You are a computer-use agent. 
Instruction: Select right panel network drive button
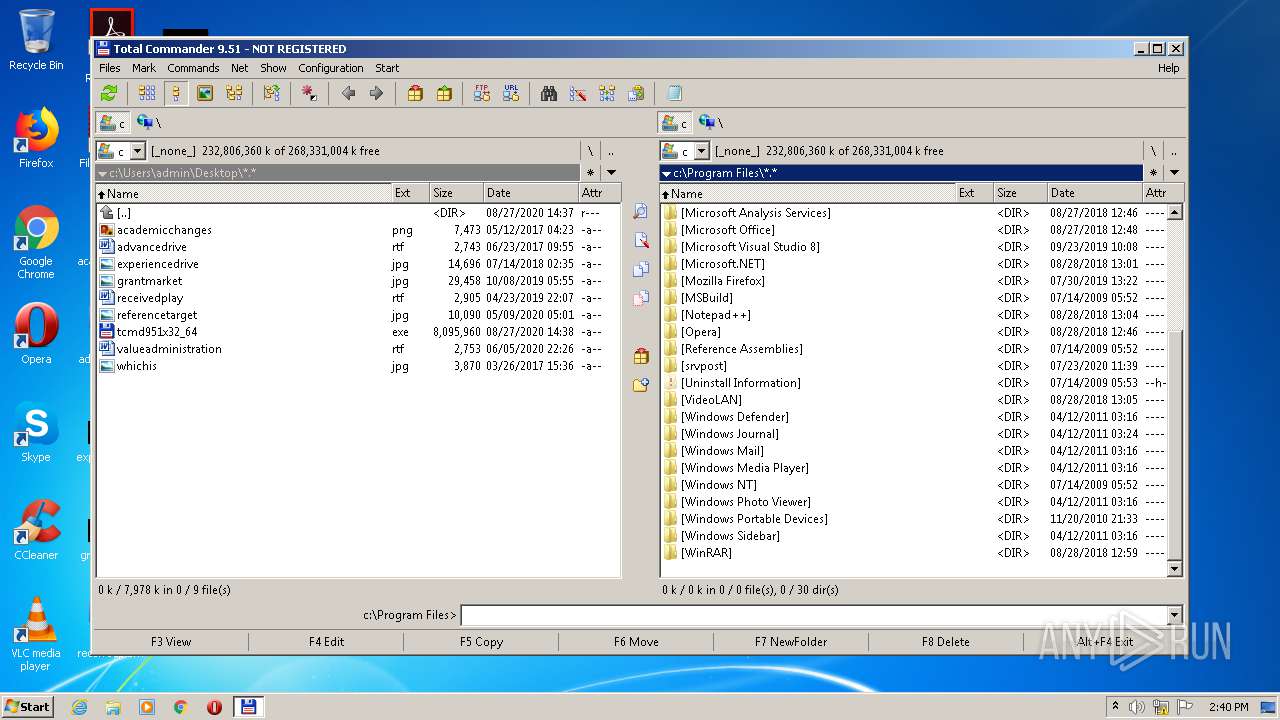coord(709,123)
